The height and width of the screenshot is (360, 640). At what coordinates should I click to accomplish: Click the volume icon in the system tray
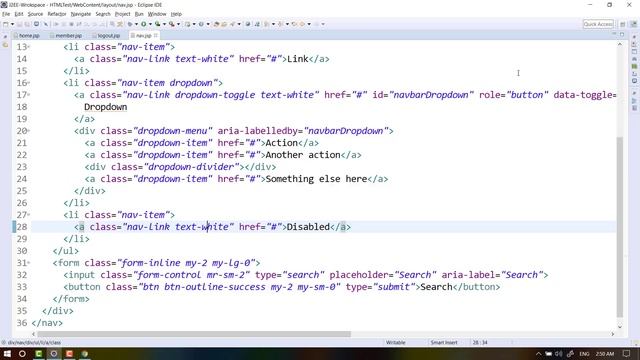(559, 353)
